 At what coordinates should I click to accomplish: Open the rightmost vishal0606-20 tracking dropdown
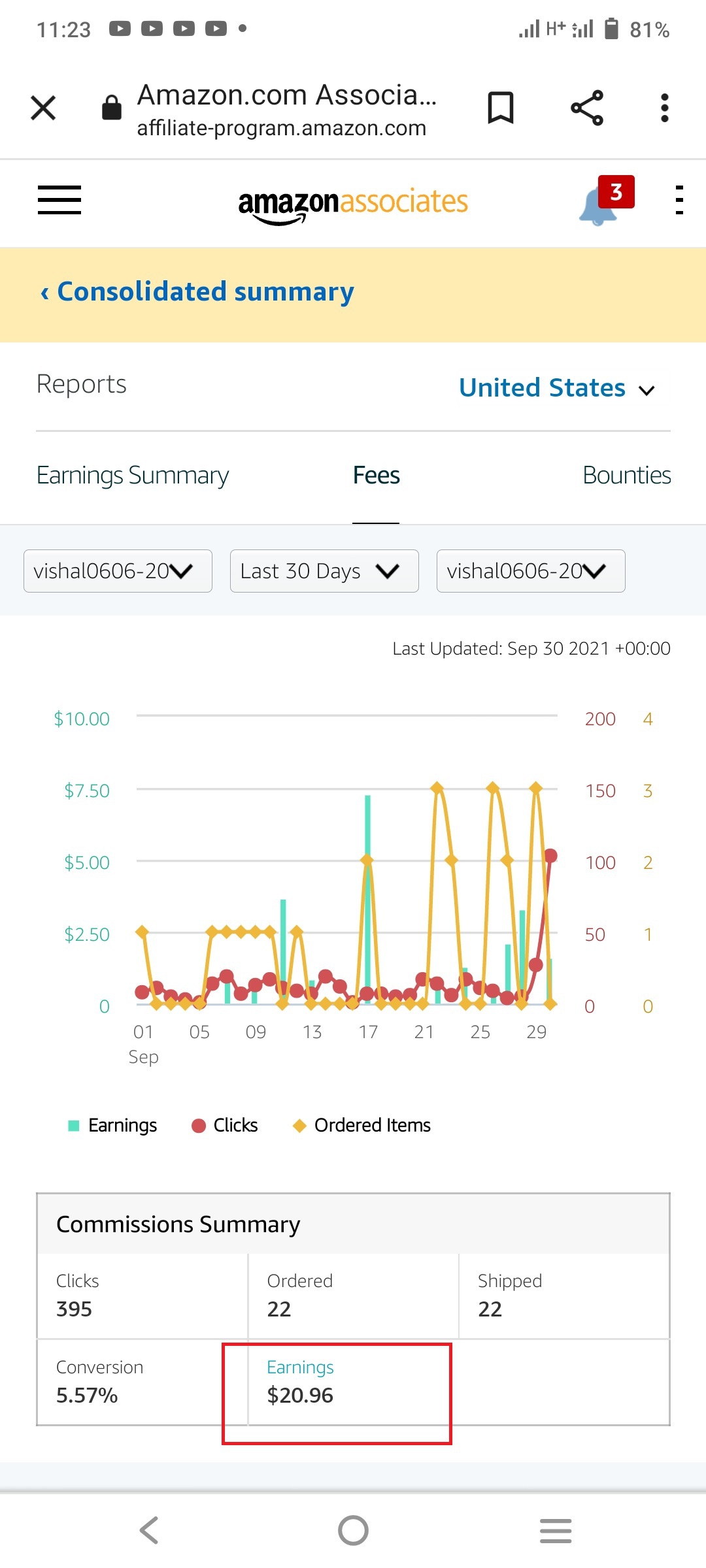pos(531,571)
